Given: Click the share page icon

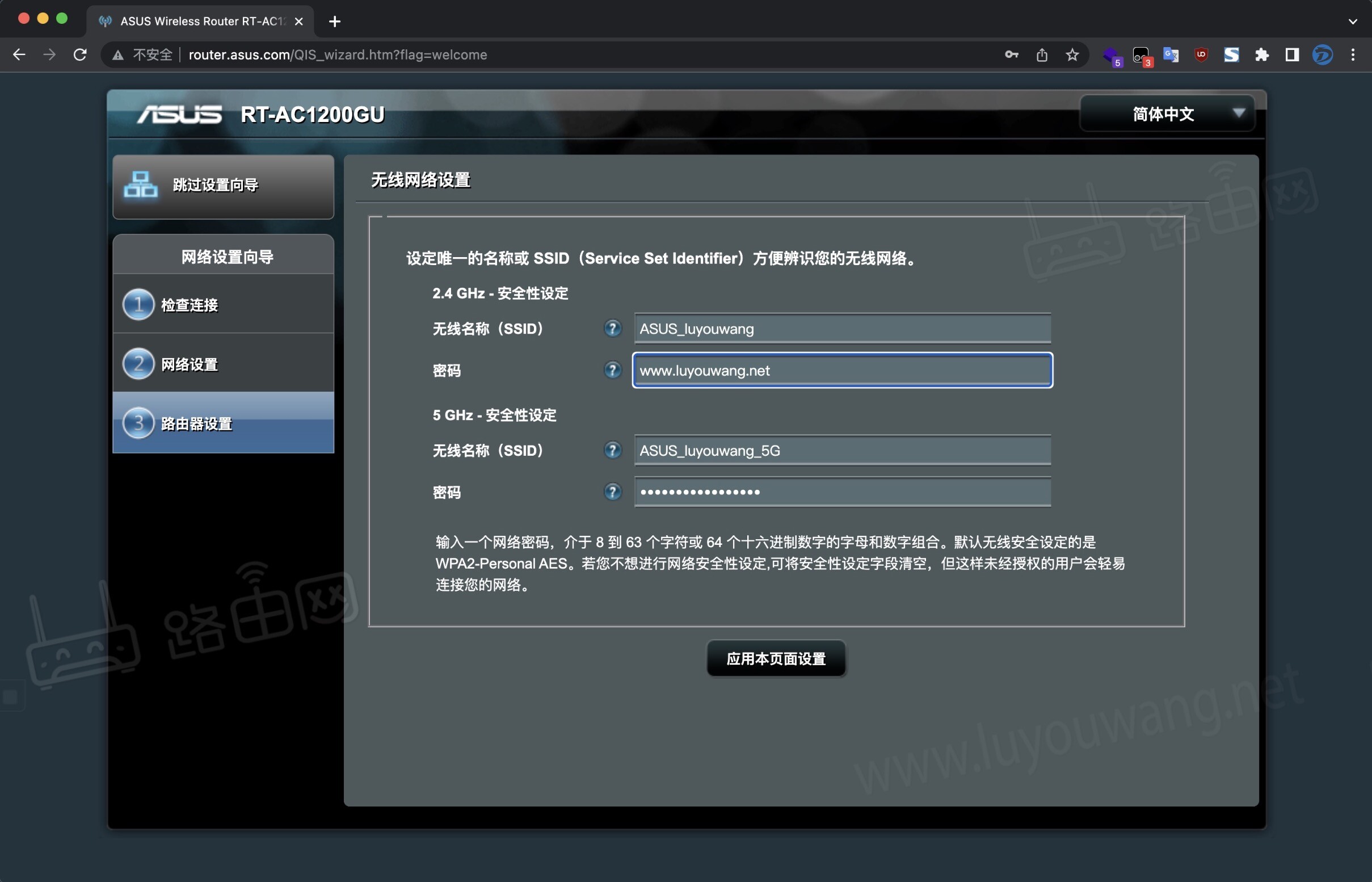Looking at the screenshot, I should [1042, 55].
